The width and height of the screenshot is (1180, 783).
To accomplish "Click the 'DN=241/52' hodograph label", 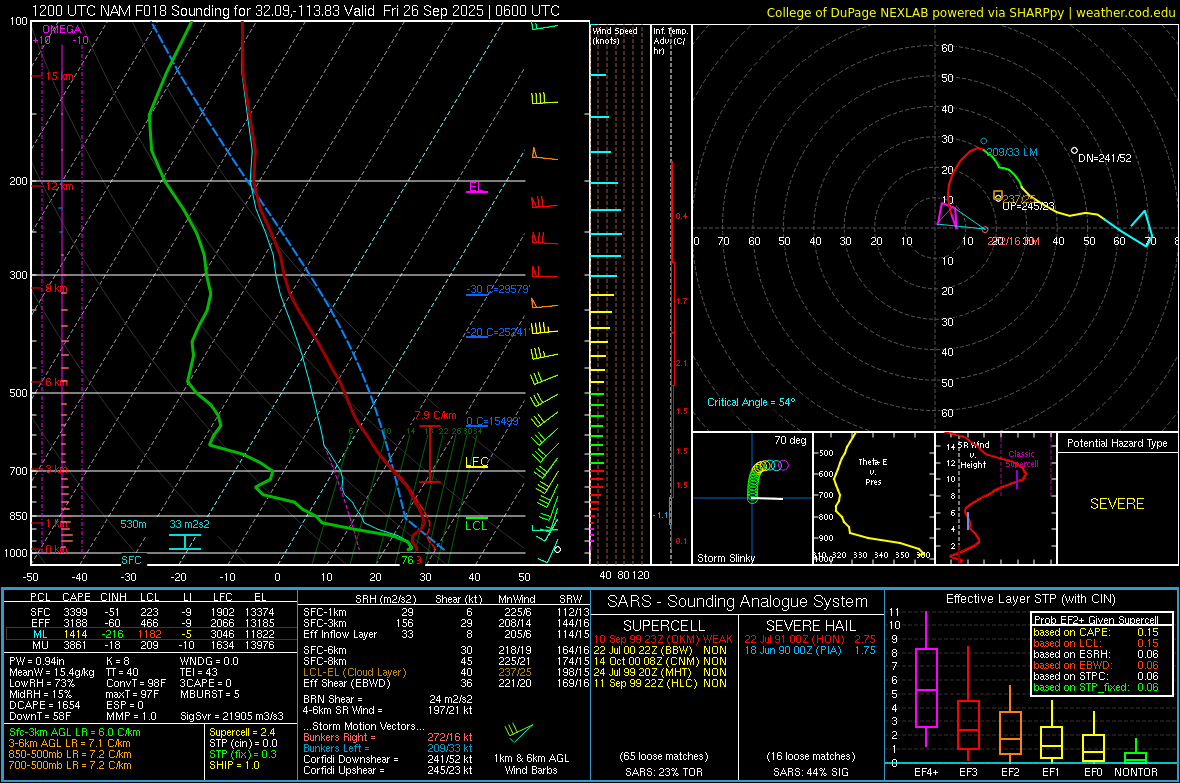I will click(1105, 158).
